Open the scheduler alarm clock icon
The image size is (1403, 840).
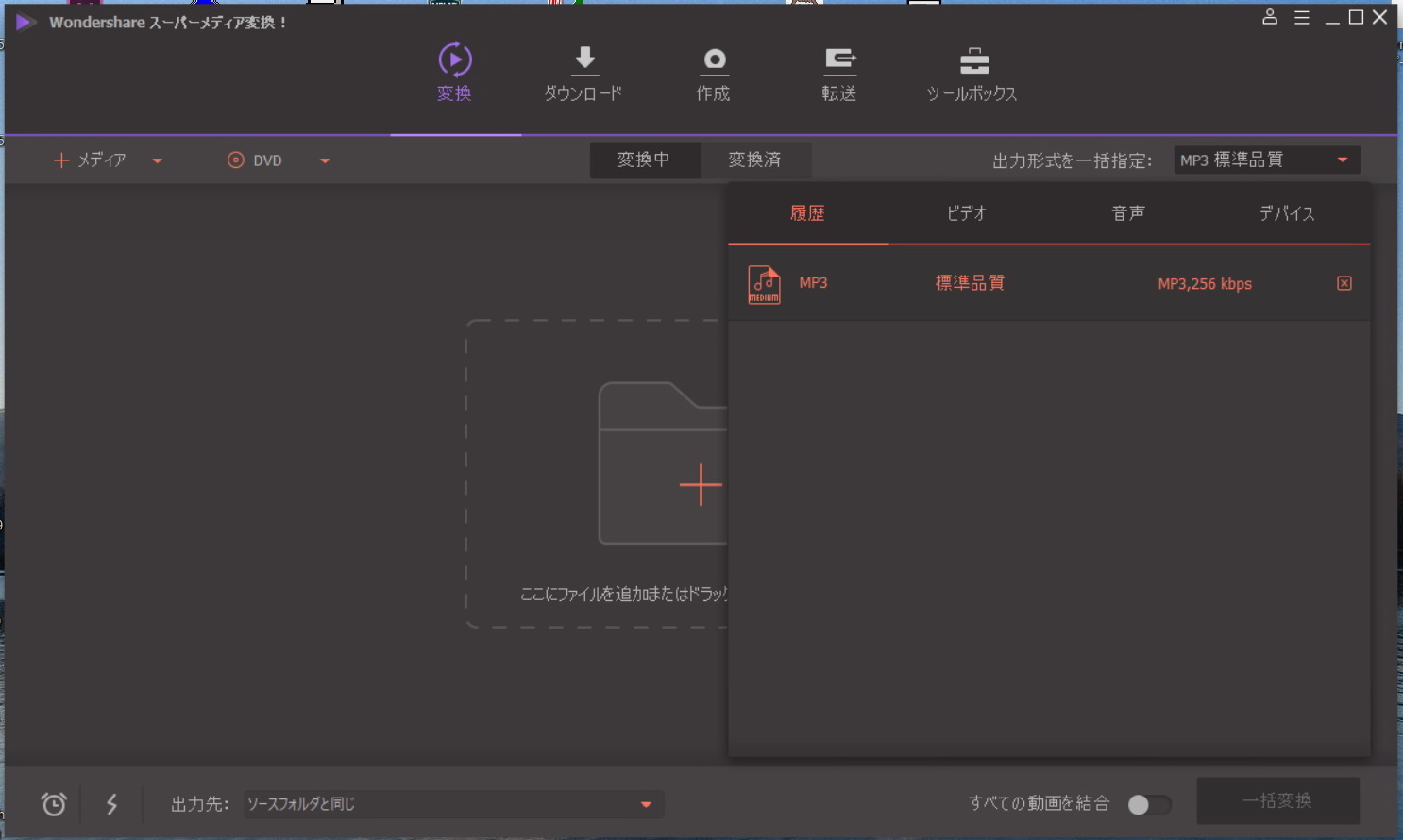54,804
